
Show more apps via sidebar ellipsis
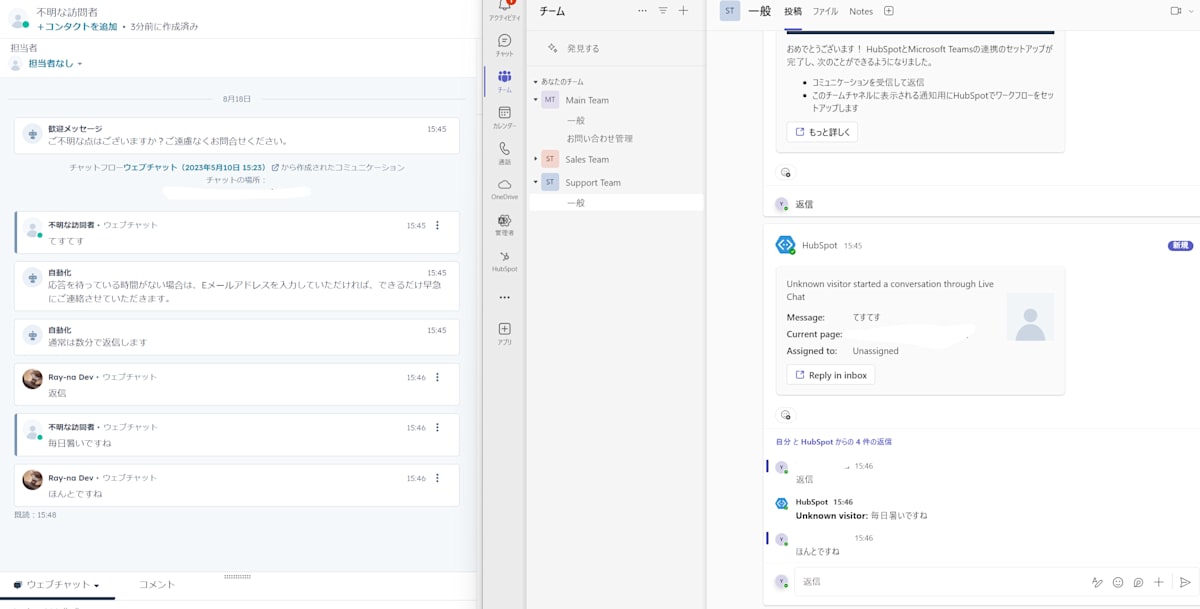point(504,297)
